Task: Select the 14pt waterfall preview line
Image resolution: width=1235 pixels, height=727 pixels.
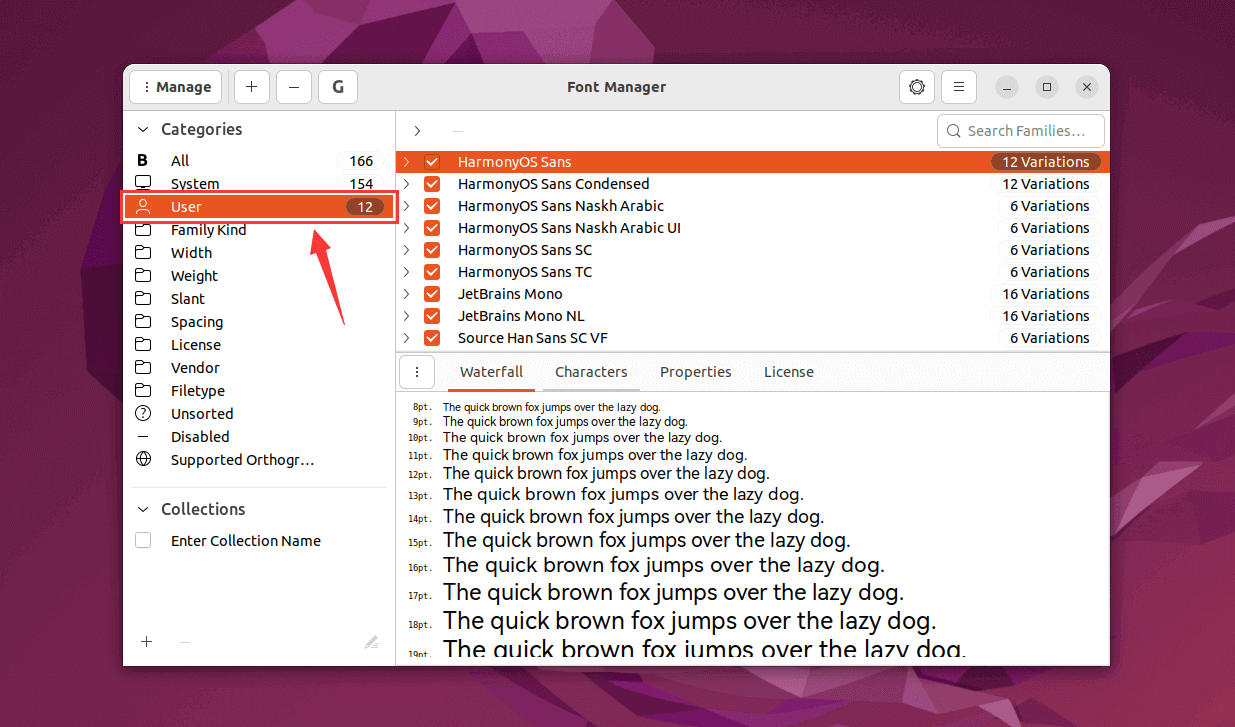Action: click(x=634, y=517)
